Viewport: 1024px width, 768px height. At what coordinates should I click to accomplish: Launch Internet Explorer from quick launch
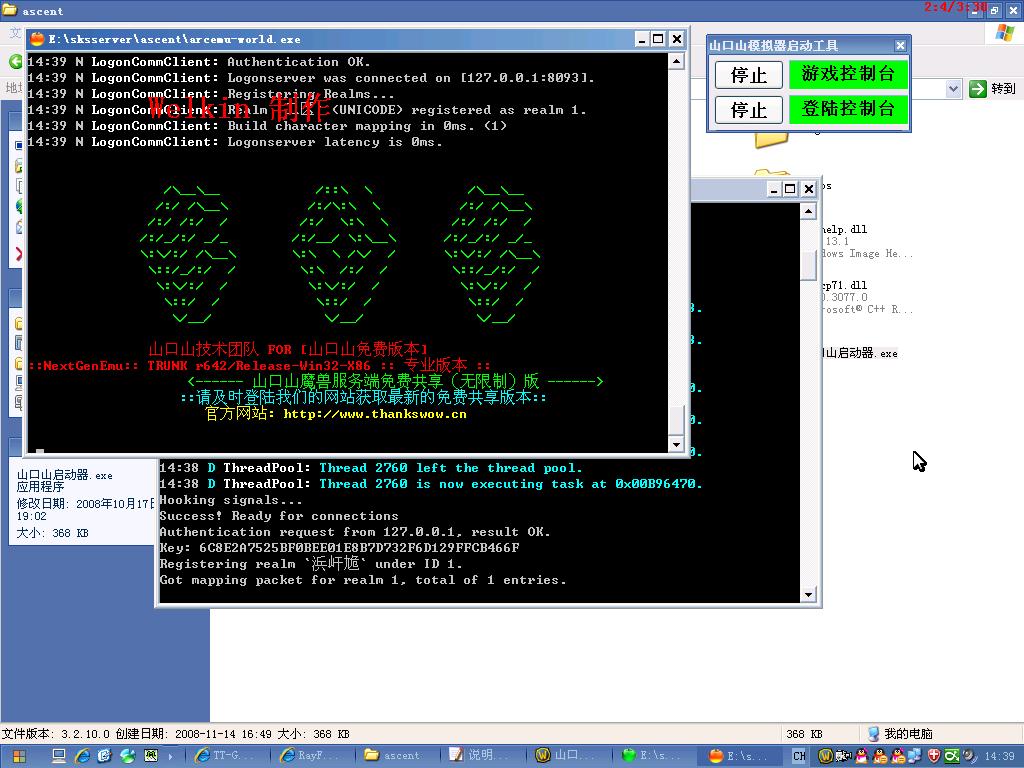coord(82,756)
